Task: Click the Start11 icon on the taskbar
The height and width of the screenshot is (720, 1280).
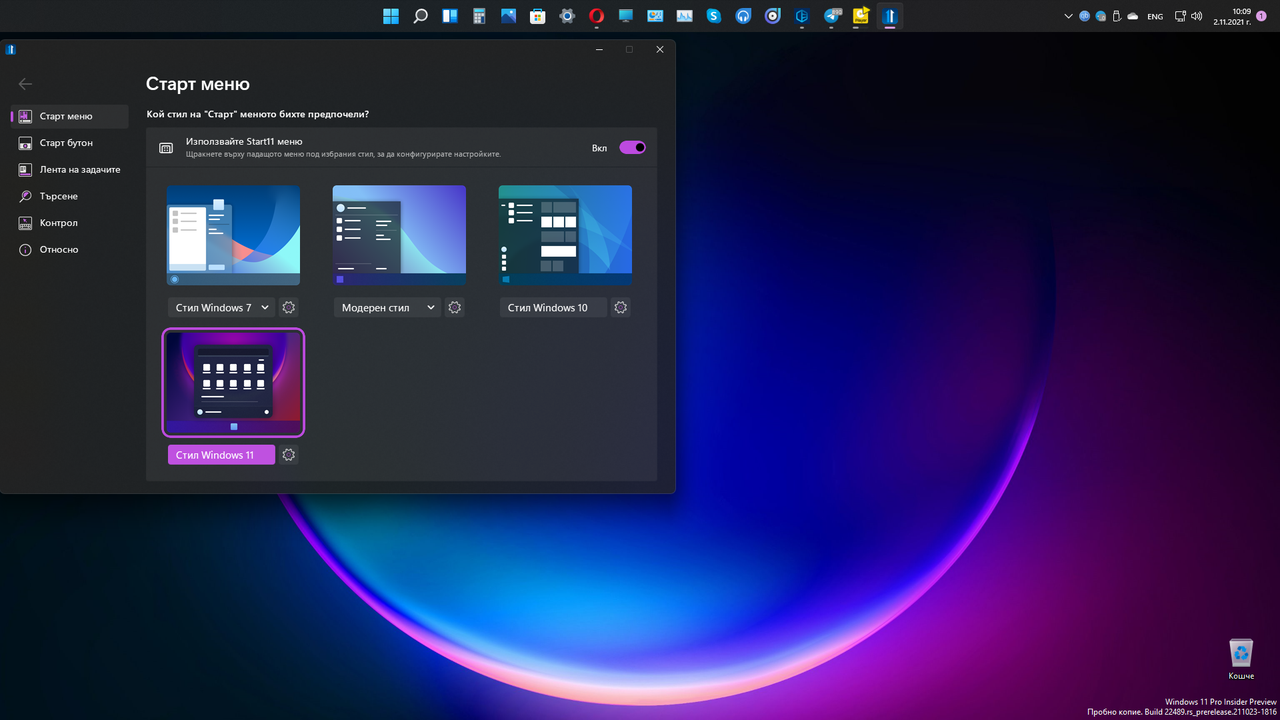Action: click(x=890, y=16)
